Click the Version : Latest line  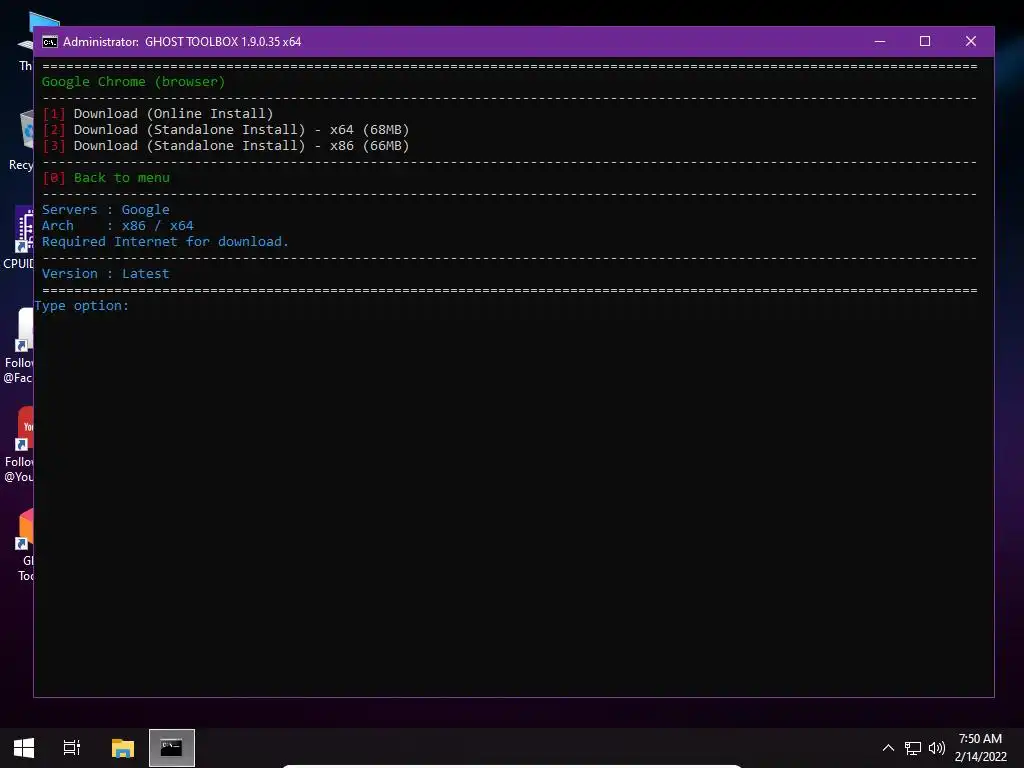point(106,274)
